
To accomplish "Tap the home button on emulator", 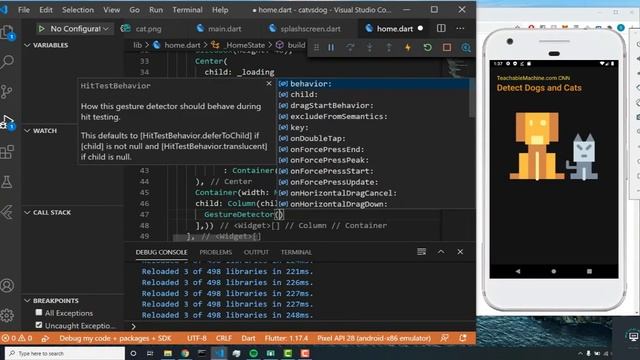I will 553,271.
